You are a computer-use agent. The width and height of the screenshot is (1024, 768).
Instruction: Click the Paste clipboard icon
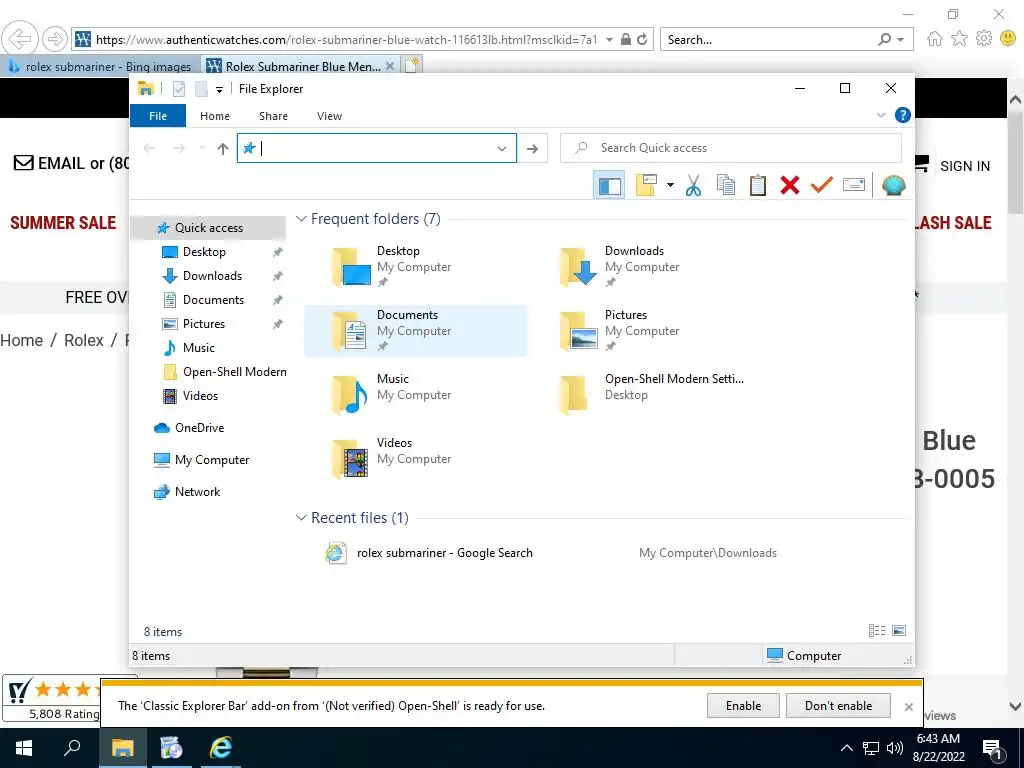(x=758, y=185)
